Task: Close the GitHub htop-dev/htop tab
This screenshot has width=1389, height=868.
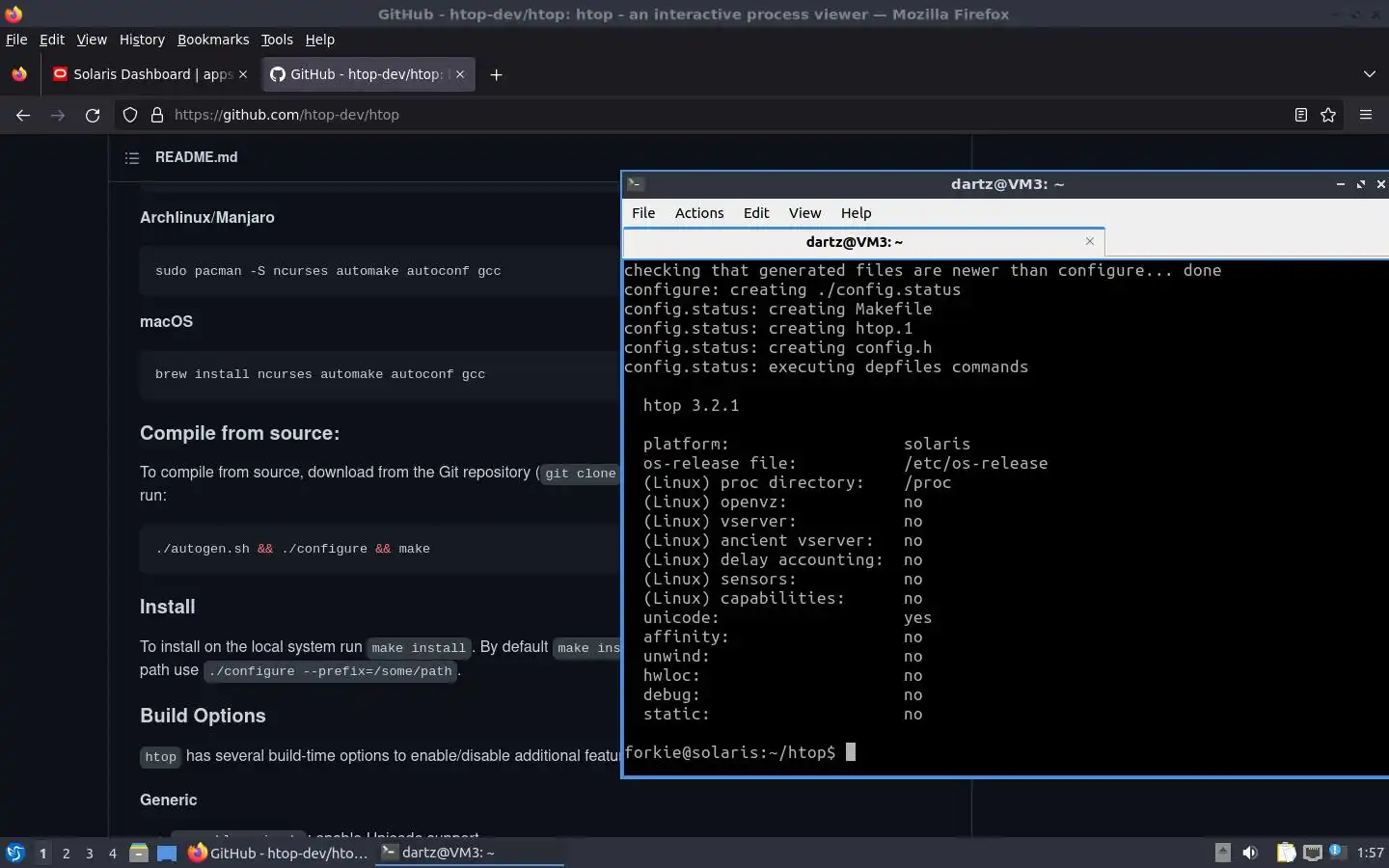Action: click(460, 74)
